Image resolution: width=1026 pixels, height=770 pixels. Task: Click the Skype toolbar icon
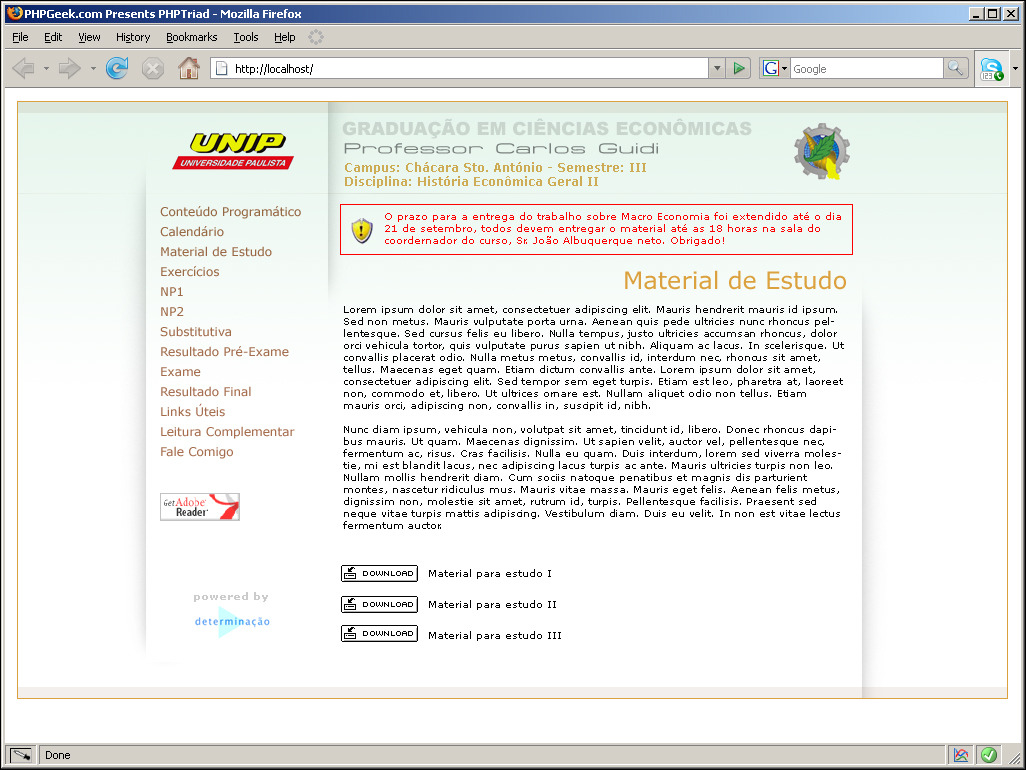[991, 69]
